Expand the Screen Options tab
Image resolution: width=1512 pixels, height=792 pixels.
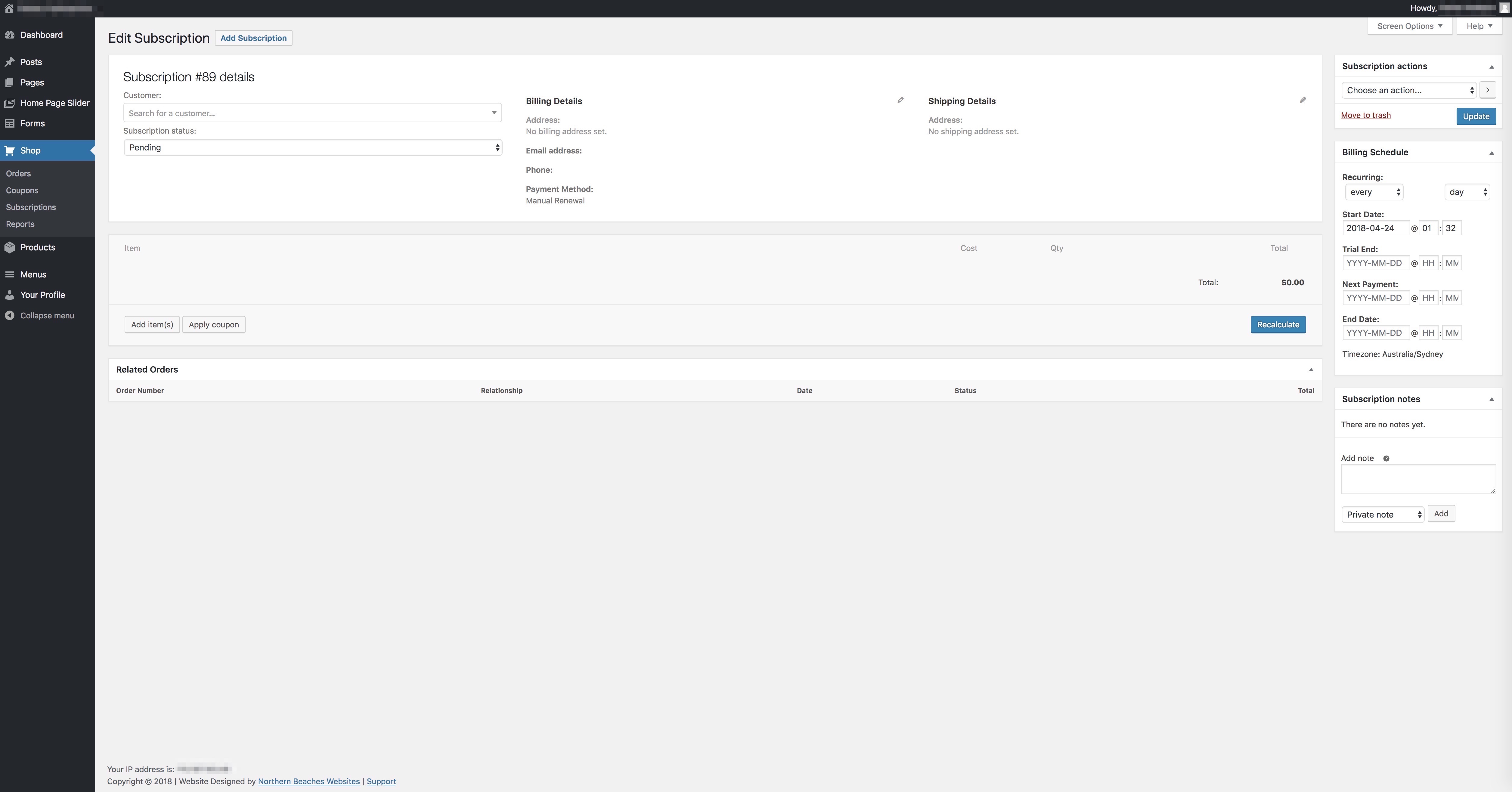point(1409,26)
